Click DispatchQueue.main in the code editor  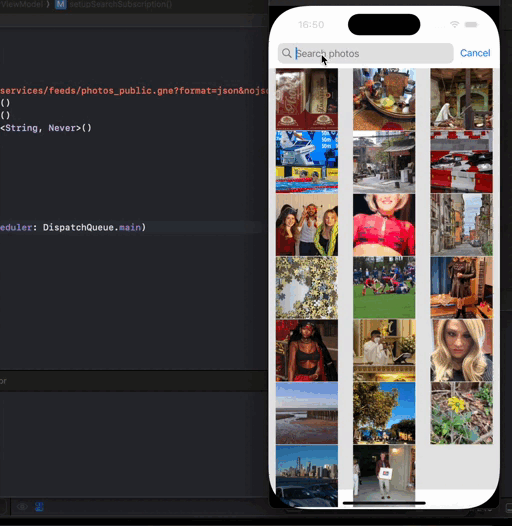coord(92,227)
